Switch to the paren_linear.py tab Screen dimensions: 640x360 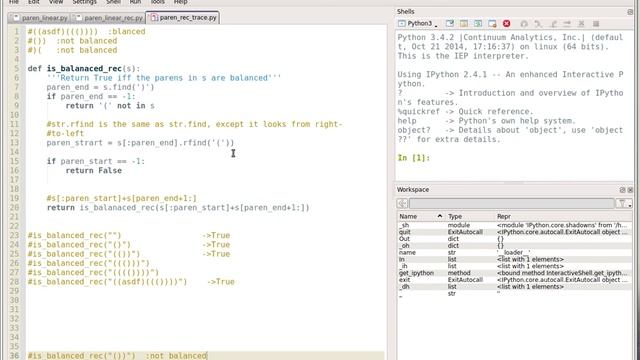coord(40,18)
